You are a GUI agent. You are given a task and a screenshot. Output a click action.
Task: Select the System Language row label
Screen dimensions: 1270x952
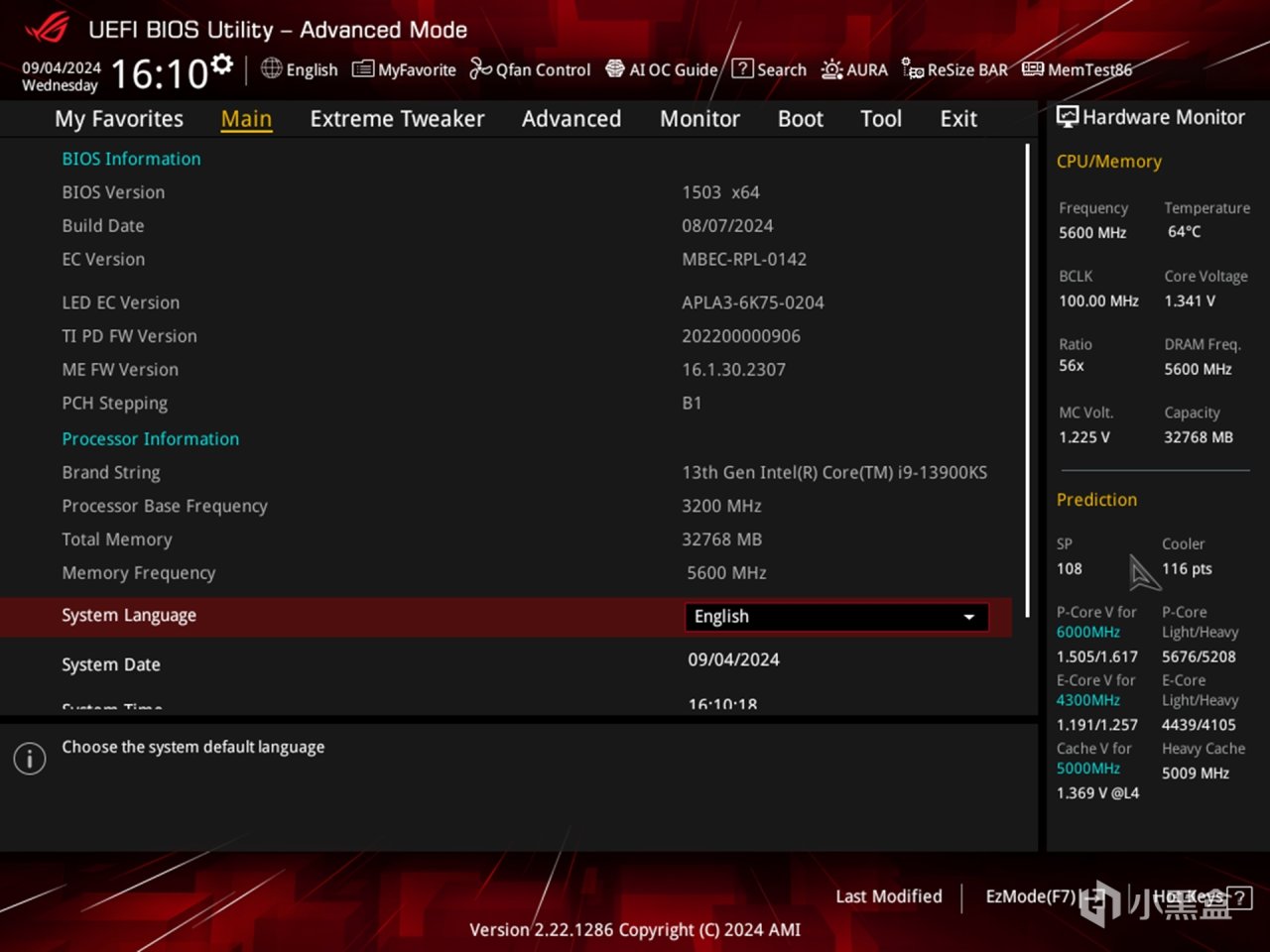click(129, 616)
